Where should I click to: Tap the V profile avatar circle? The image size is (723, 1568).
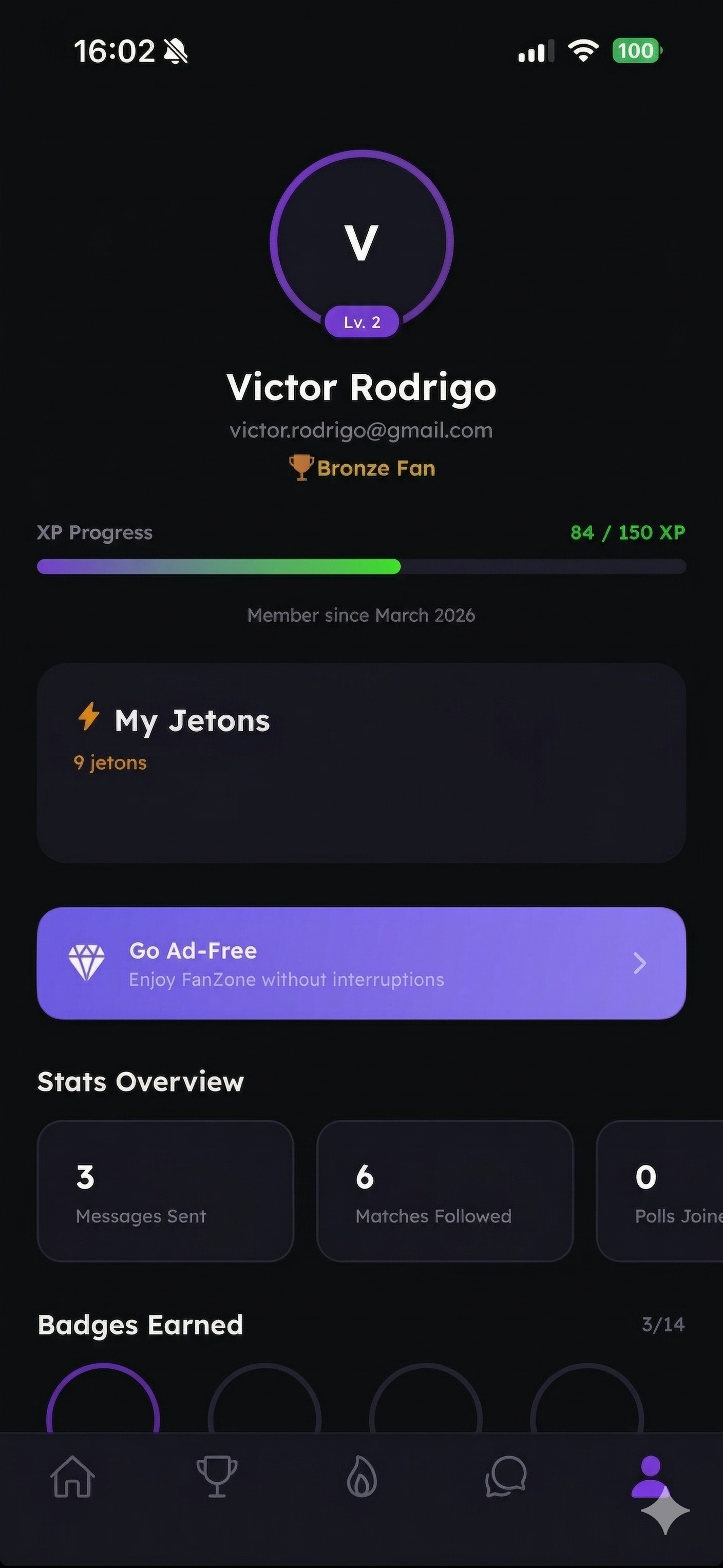[x=362, y=242]
